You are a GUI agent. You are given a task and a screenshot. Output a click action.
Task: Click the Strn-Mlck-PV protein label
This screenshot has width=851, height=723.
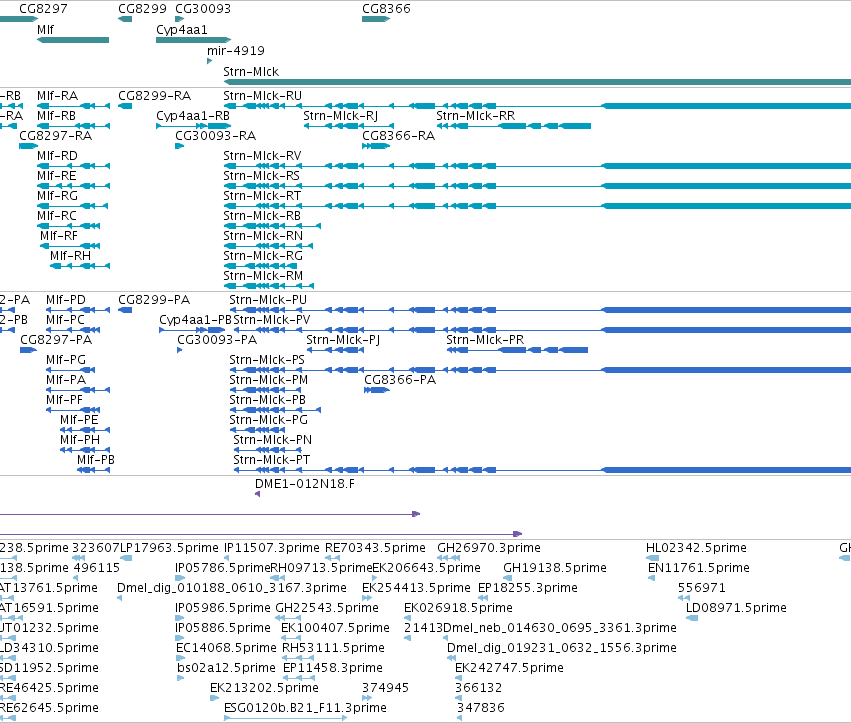coord(272,320)
